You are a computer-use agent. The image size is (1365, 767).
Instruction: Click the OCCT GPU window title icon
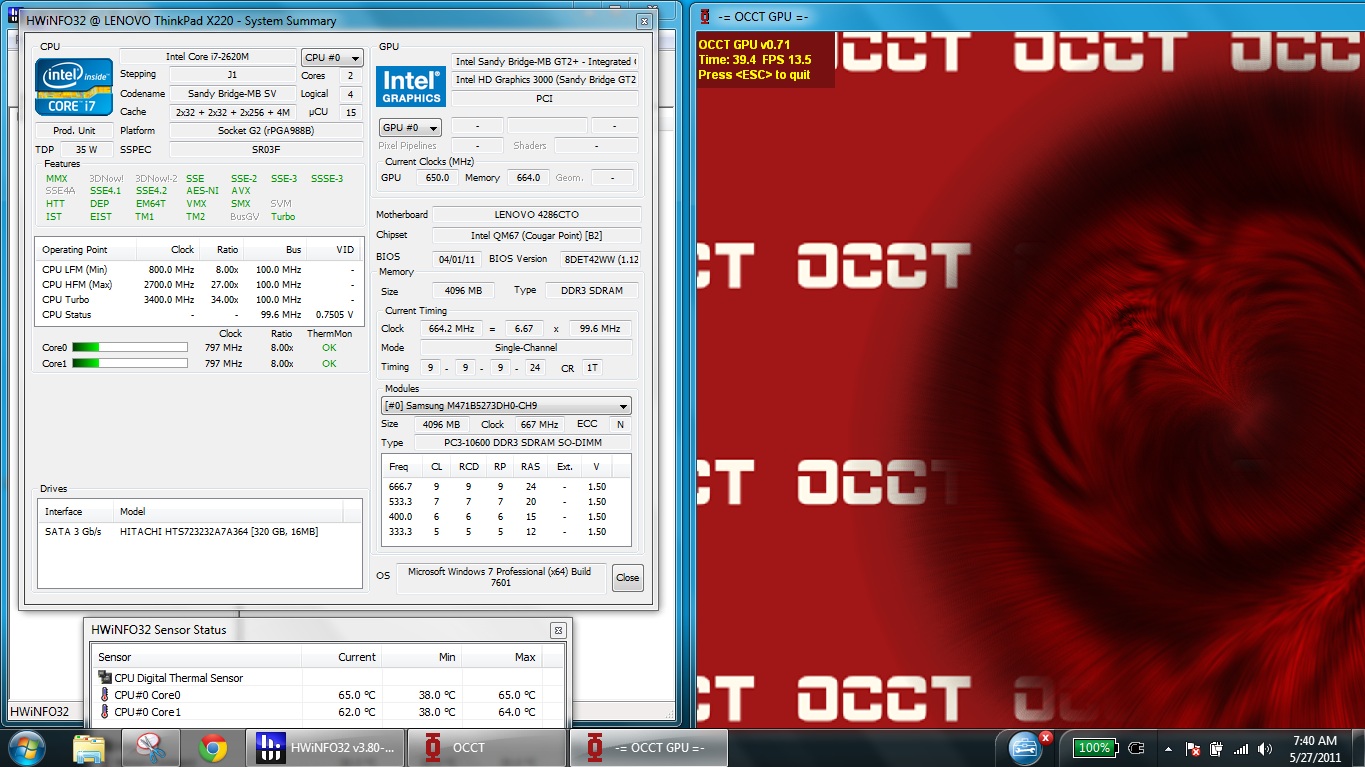coord(705,16)
